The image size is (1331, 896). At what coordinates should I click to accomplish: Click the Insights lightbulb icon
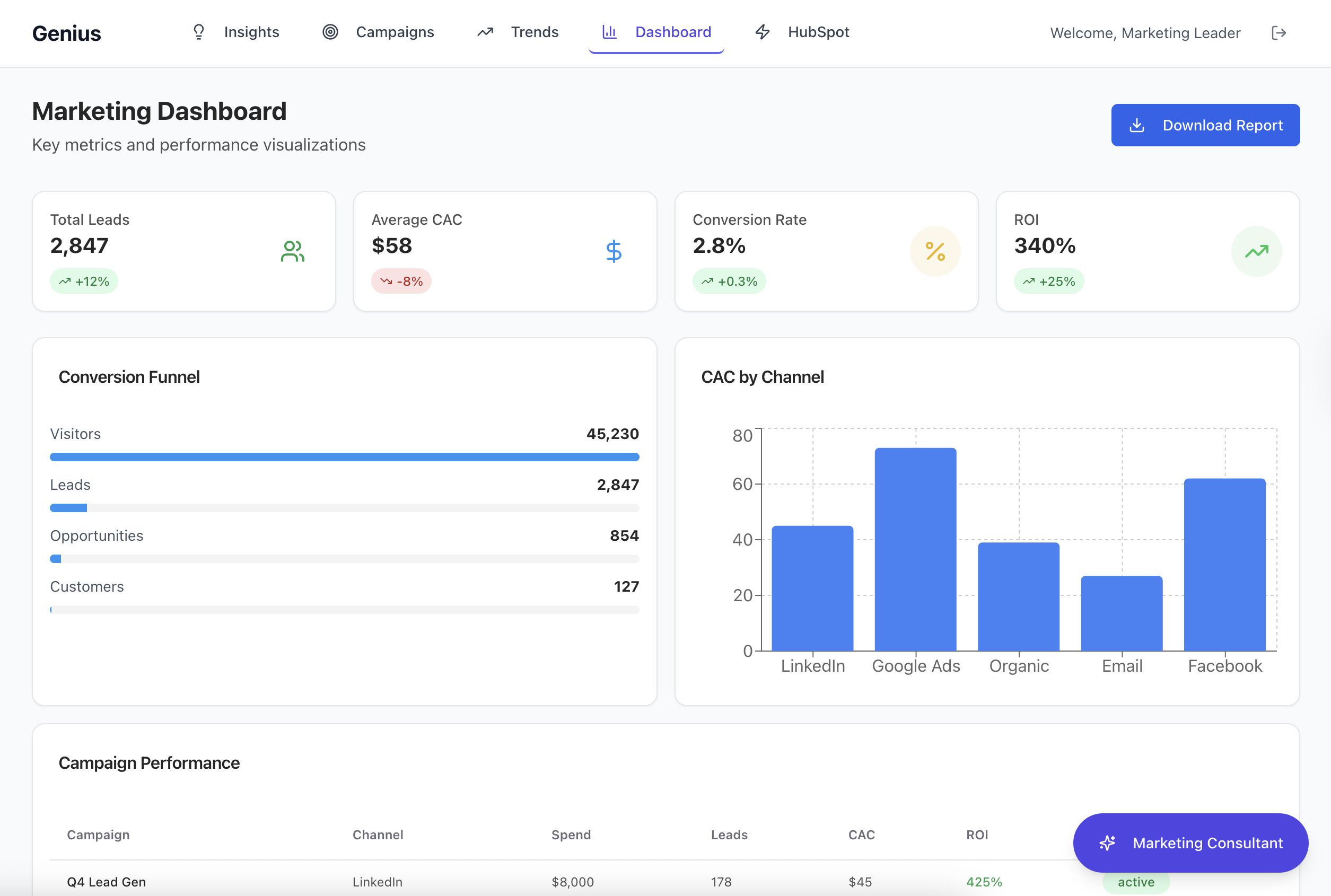198,32
